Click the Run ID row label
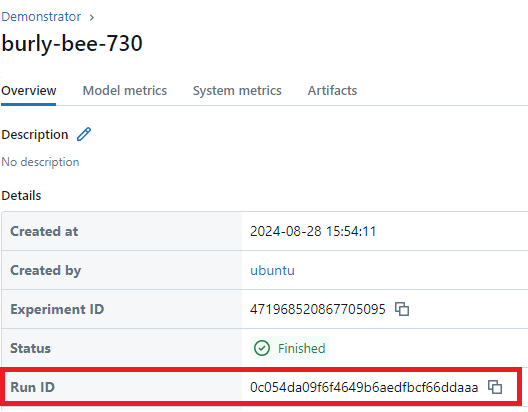Viewport: 528px width, 412px height. click(x=32, y=387)
